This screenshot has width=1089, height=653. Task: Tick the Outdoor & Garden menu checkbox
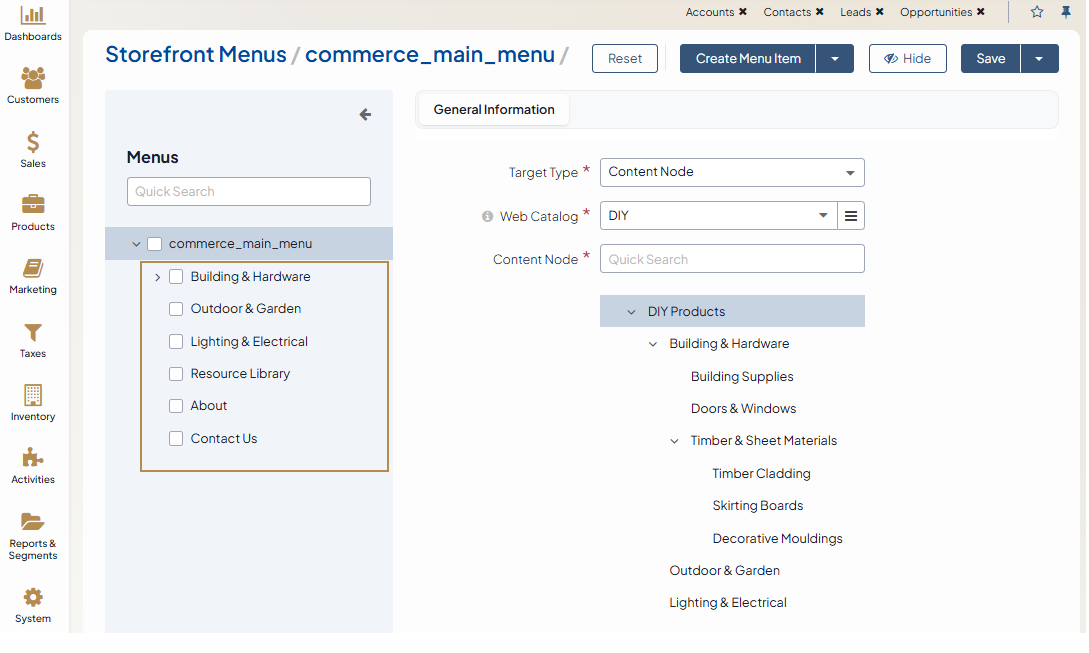coord(176,309)
